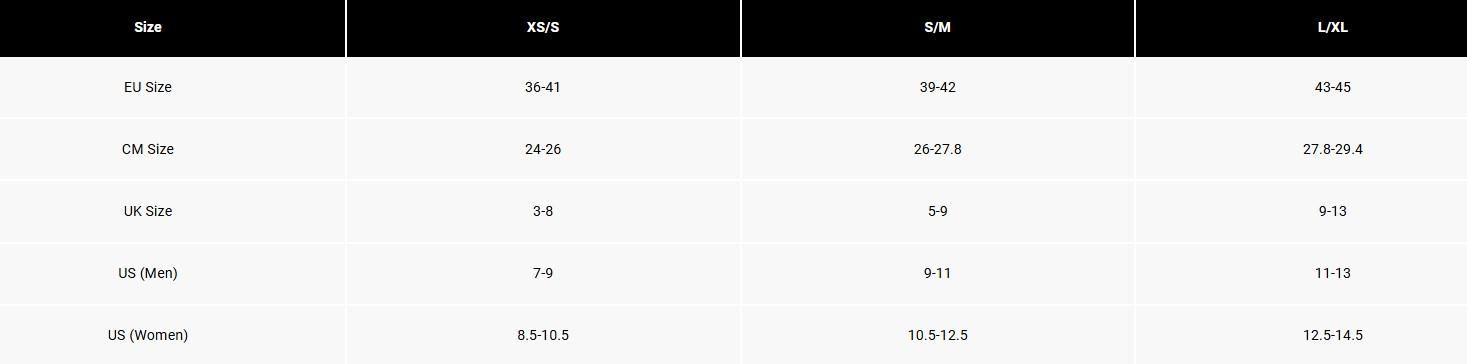Image resolution: width=1467 pixels, height=364 pixels.
Task: Select the 43-45 EU size cell
Action: tap(1333, 87)
